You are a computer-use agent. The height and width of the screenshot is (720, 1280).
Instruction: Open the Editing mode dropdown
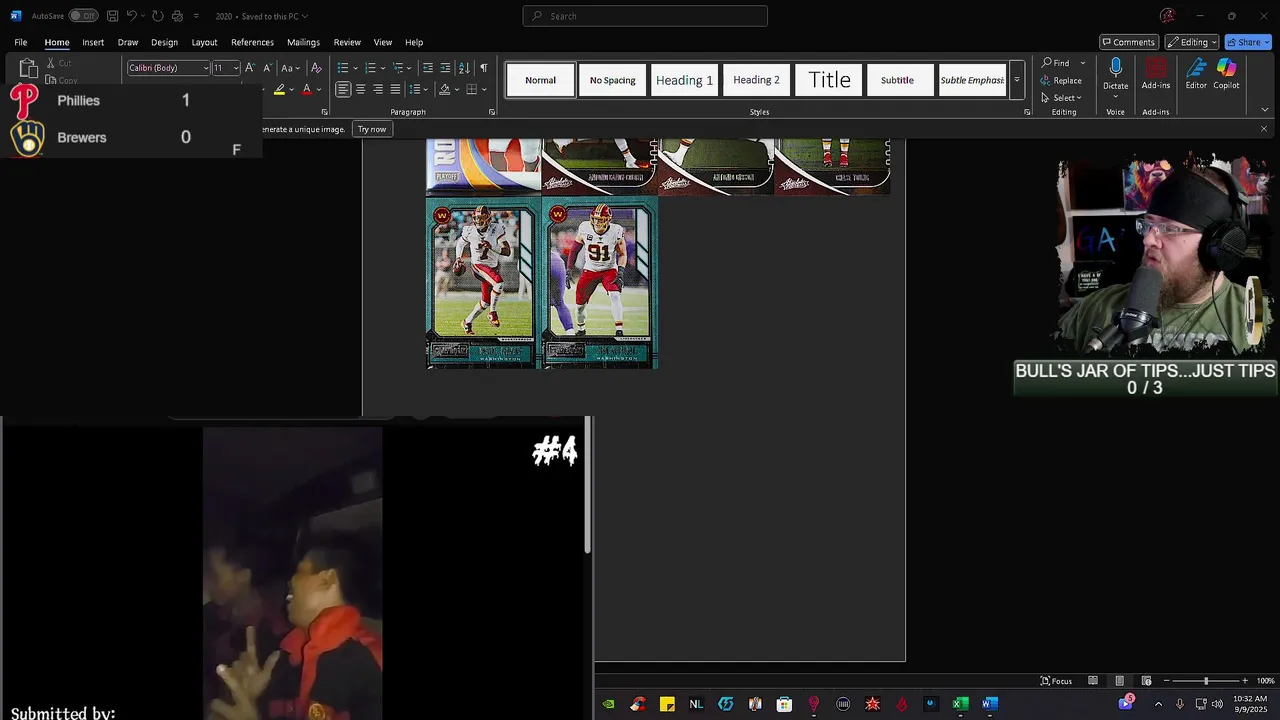tap(1192, 42)
